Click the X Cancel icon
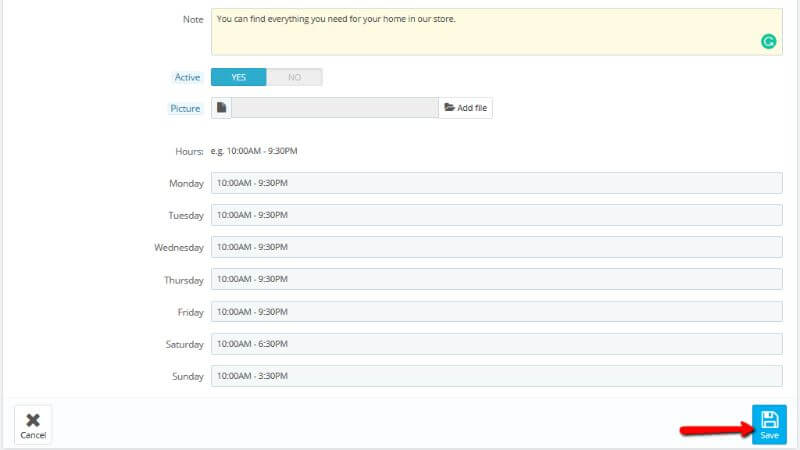 (x=33, y=420)
